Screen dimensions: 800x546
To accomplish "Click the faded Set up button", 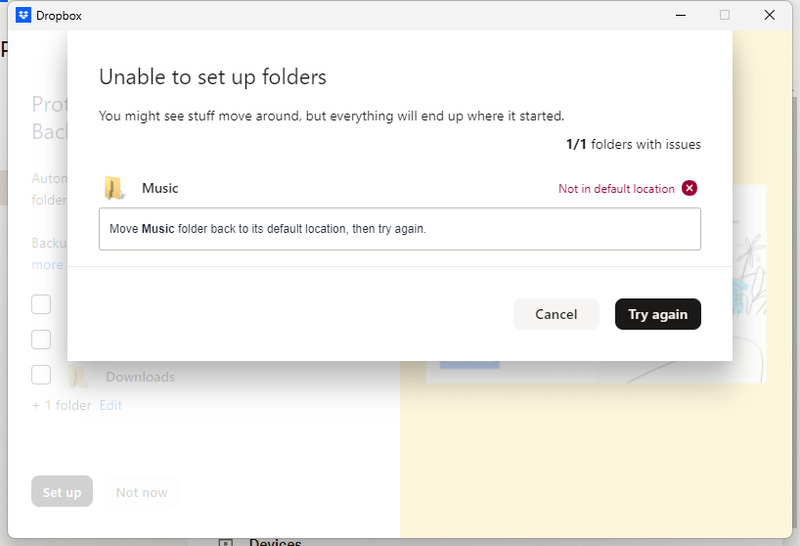I will tap(62, 492).
